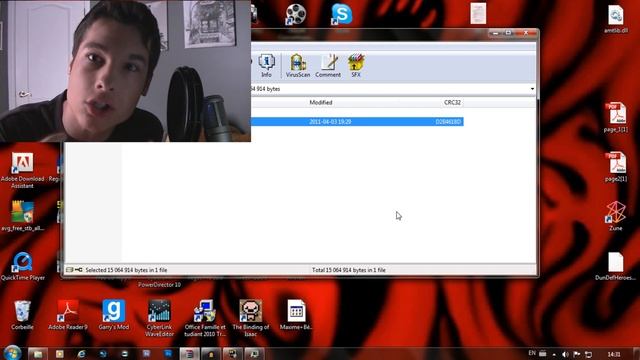Launch Internet Explorer from the taskbar

click(81, 354)
